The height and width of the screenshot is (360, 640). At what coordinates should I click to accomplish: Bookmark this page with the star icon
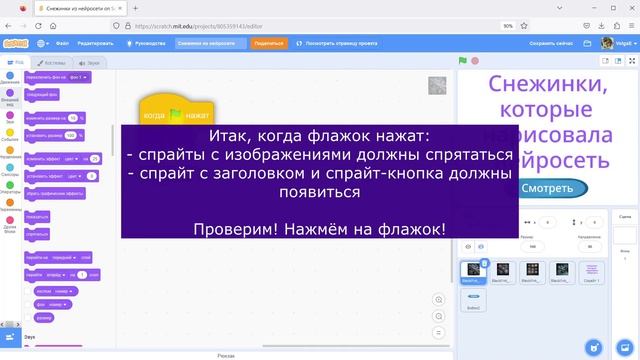point(524,26)
